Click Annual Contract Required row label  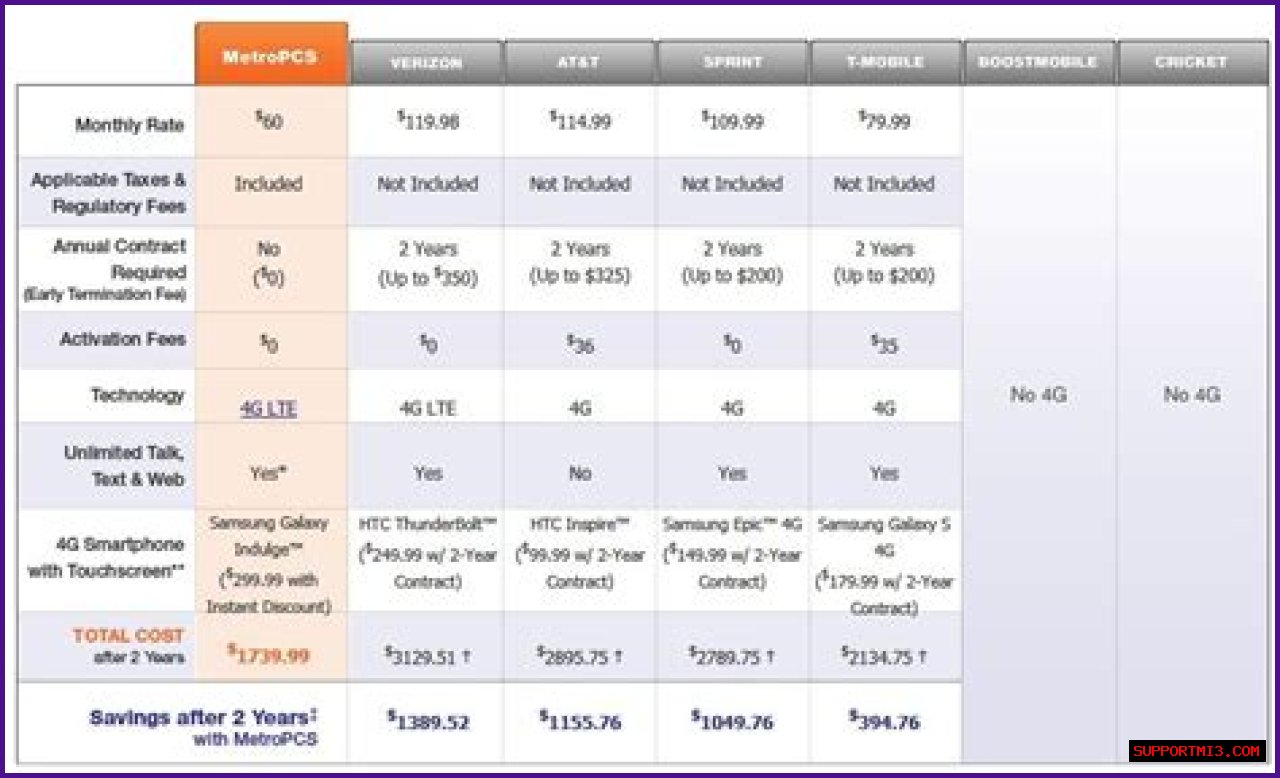coord(105,271)
